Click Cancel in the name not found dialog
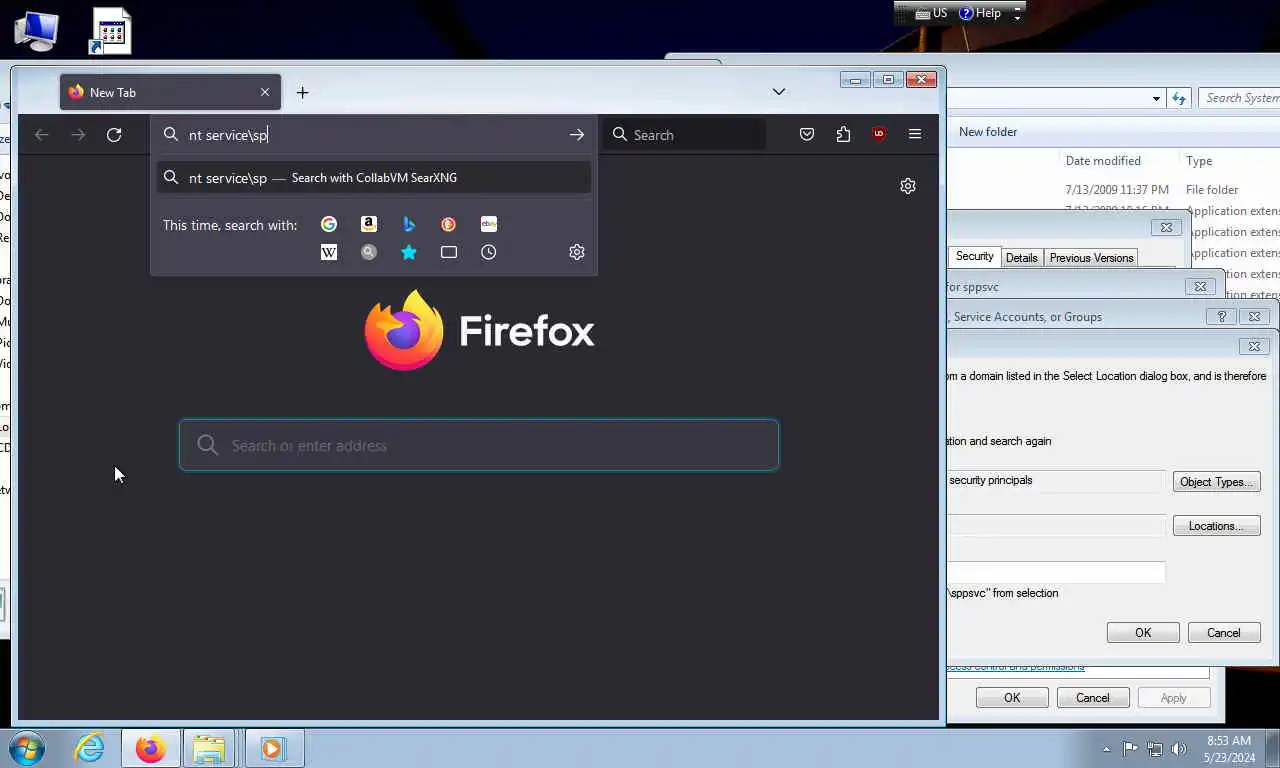Viewport: 1280px width, 768px height. (1224, 633)
